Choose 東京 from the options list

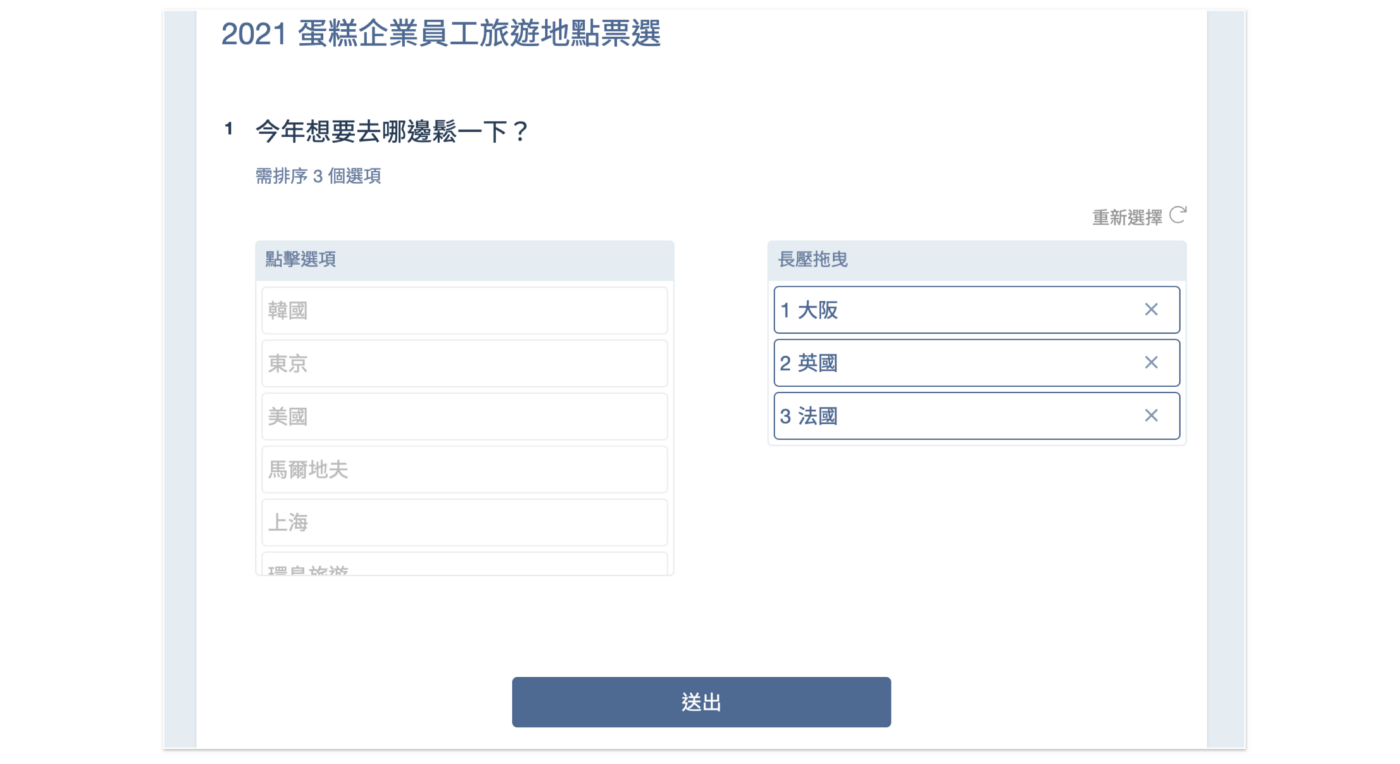(x=464, y=364)
